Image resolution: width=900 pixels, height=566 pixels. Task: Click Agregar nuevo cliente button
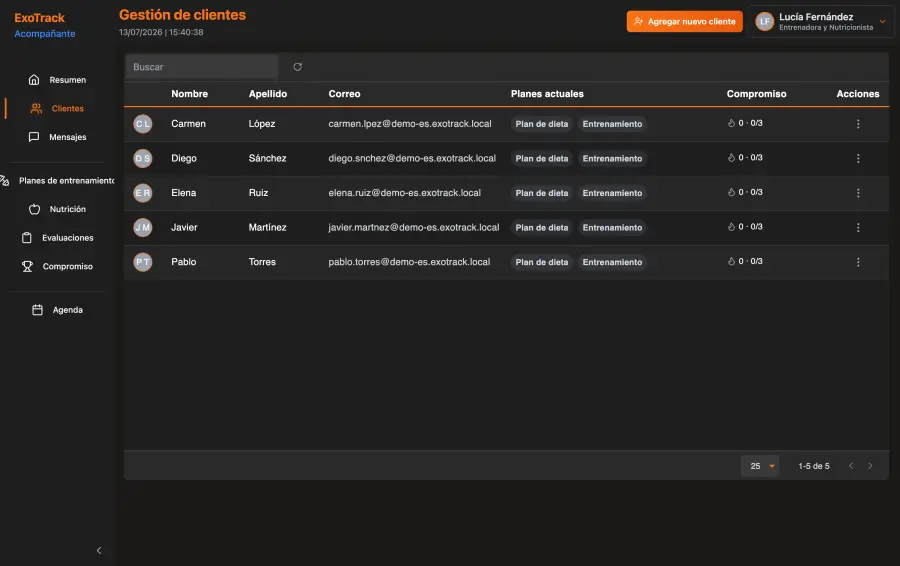coord(684,22)
